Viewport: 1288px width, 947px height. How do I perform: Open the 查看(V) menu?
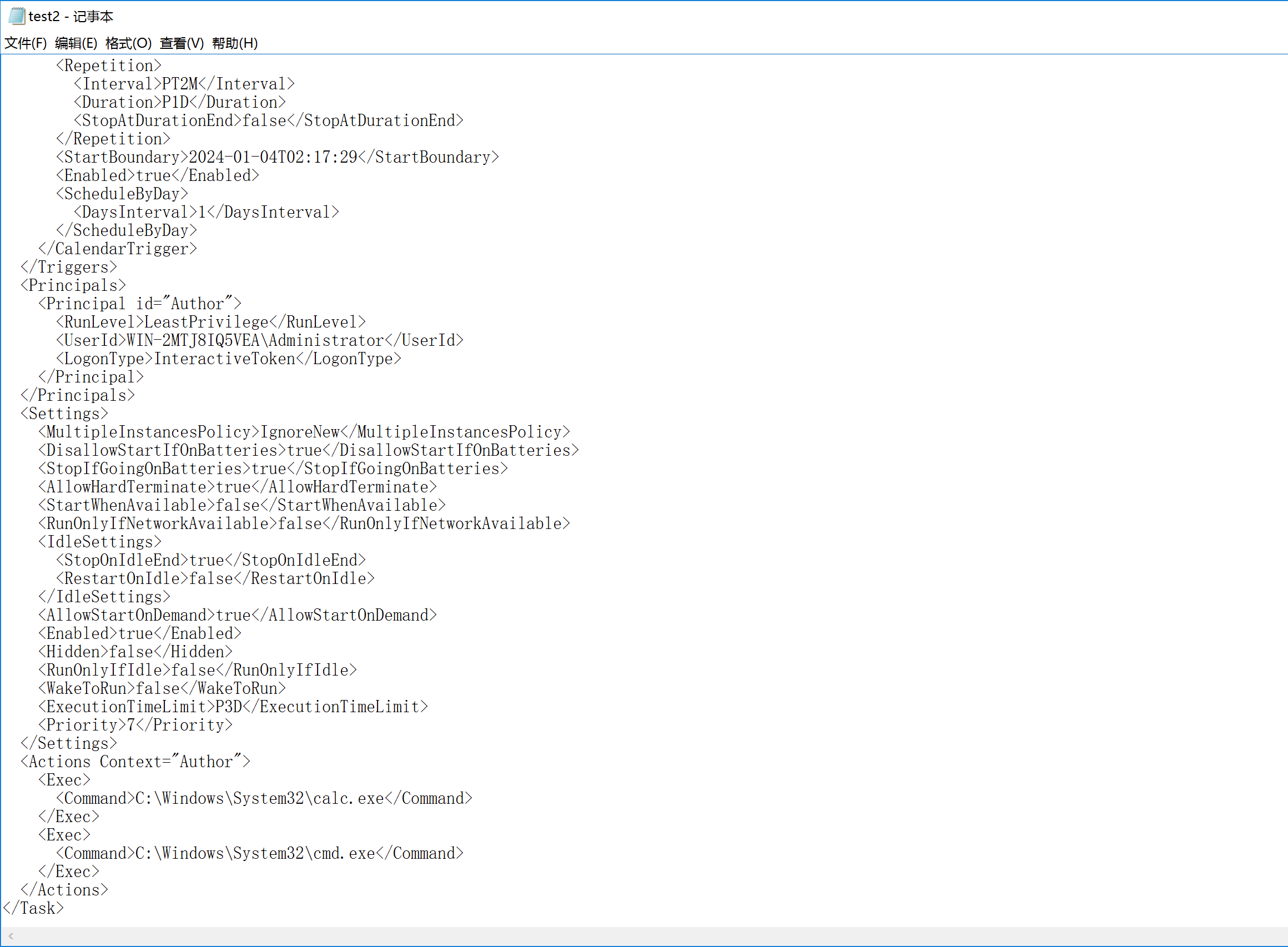click(x=181, y=43)
